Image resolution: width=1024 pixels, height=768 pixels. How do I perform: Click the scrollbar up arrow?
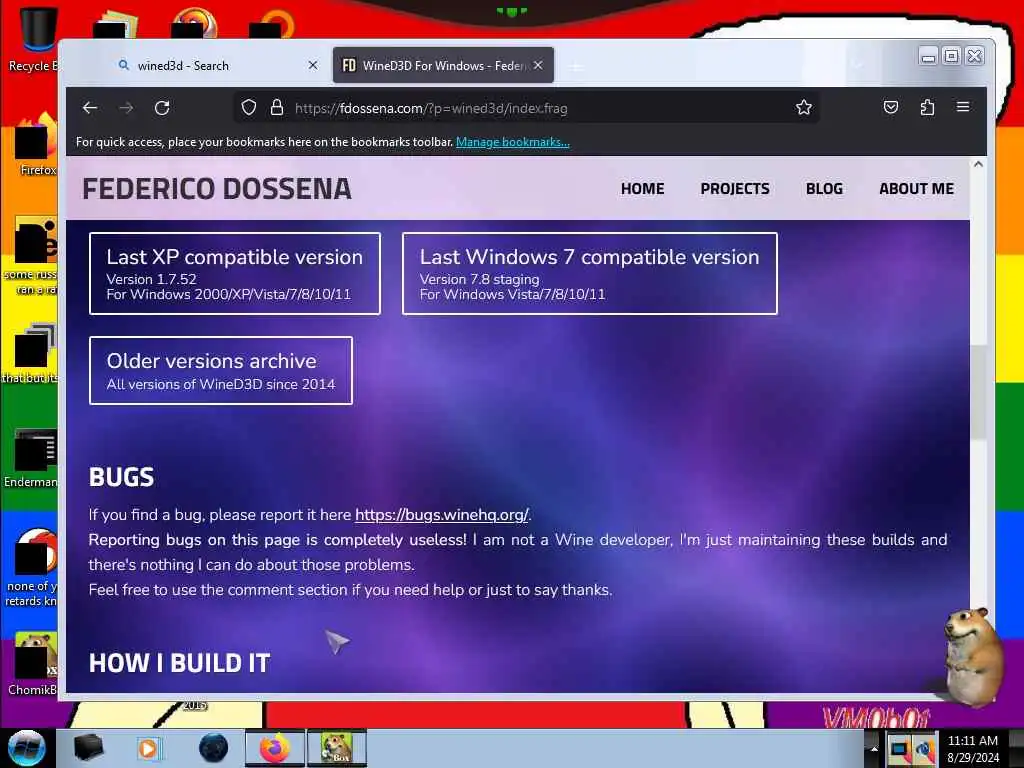(x=978, y=165)
